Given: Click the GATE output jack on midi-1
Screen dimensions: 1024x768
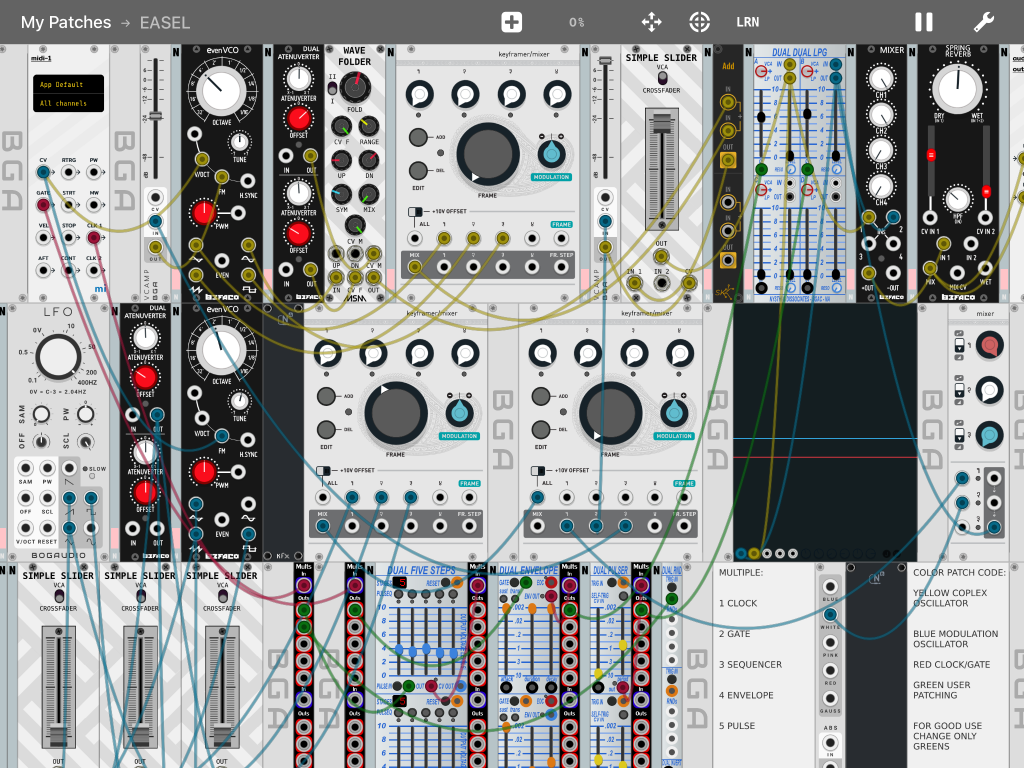Looking at the screenshot, I should [43, 205].
